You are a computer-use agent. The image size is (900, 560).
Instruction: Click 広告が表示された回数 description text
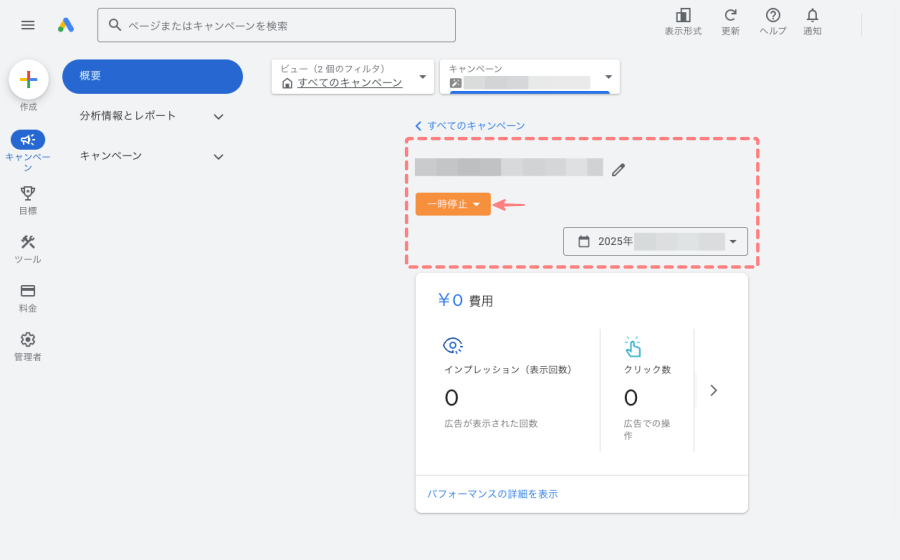coord(491,423)
